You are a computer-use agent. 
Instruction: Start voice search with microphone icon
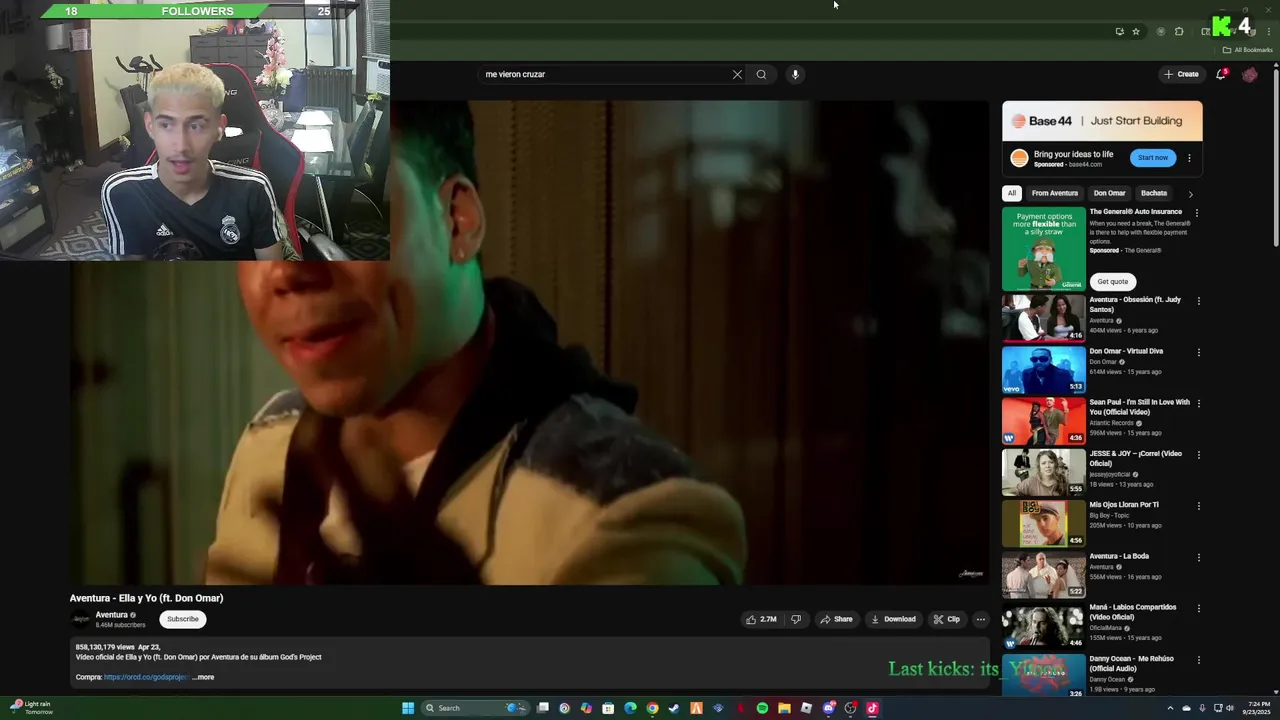pos(795,74)
